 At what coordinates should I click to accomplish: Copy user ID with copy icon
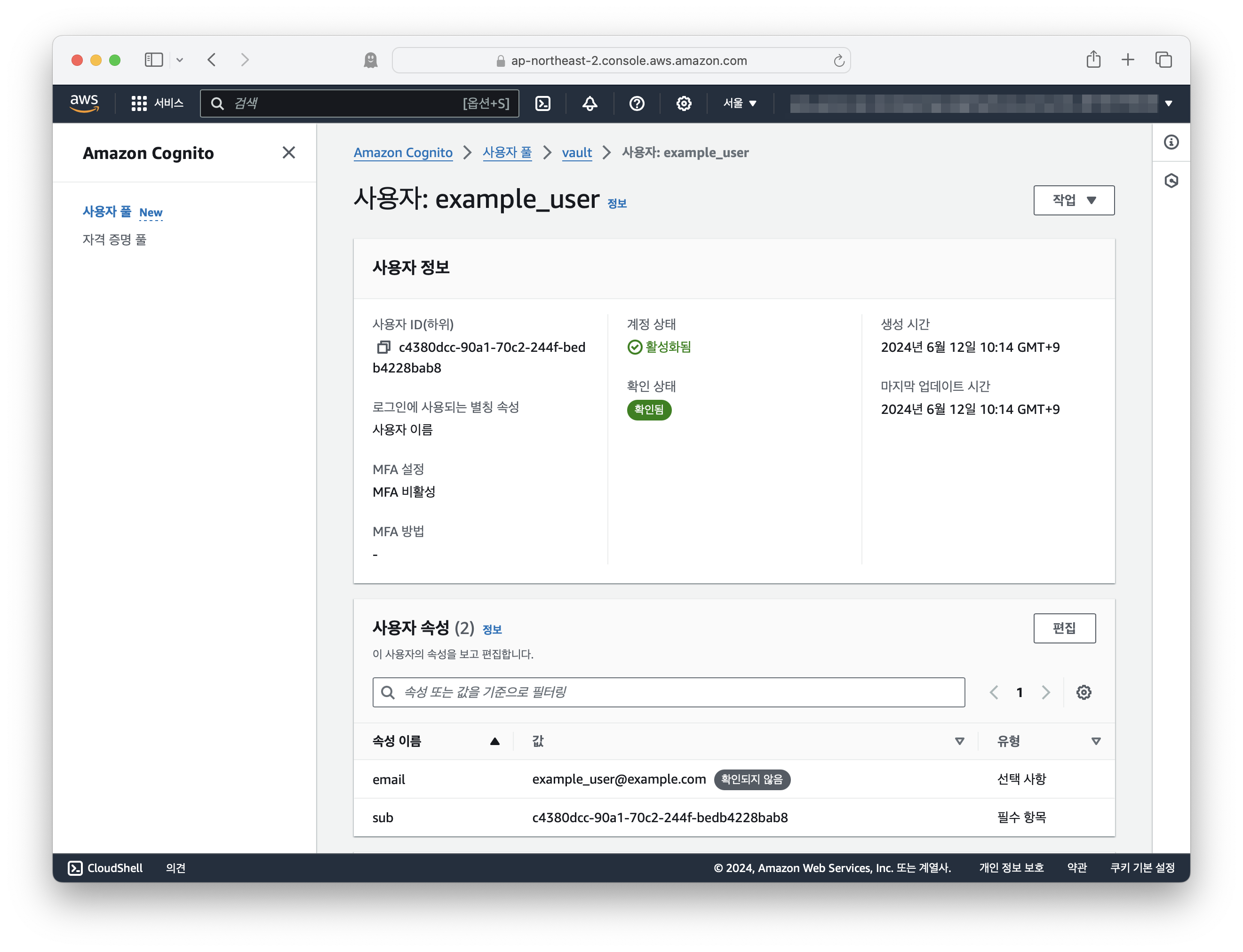click(384, 347)
